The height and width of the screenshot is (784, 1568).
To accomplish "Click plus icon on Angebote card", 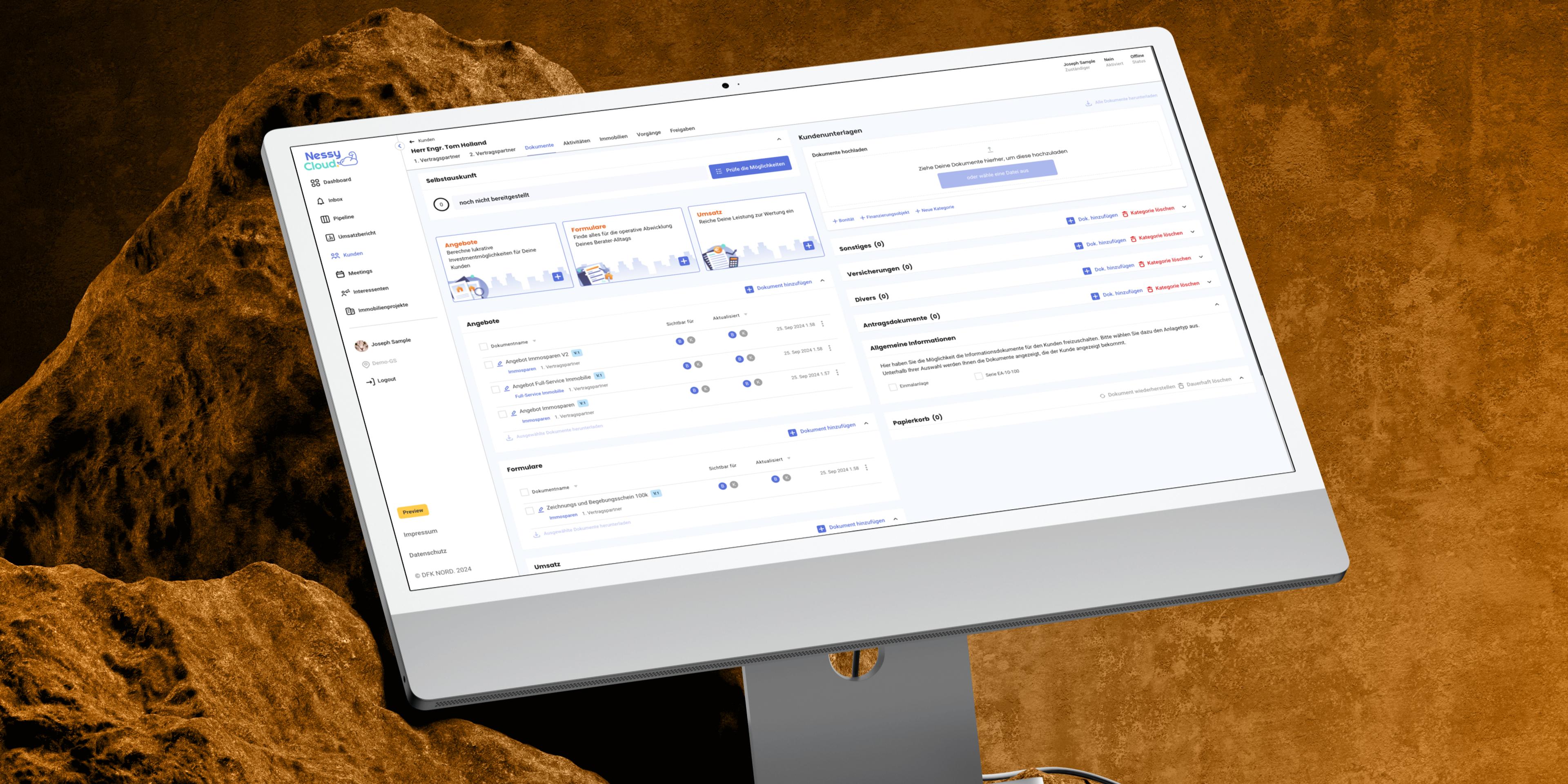I will [557, 276].
